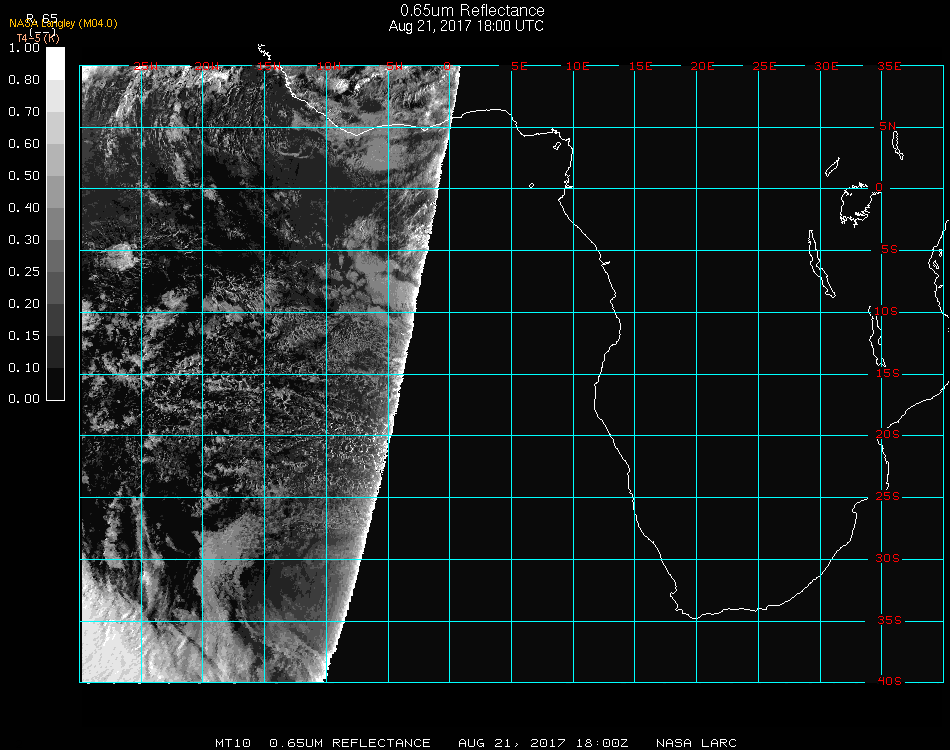Viewport: 950px width, 750px height.
Task: Click the footer "AUG 21, 2017 18:00Z" timestamp
Action: tap(543, 743)
